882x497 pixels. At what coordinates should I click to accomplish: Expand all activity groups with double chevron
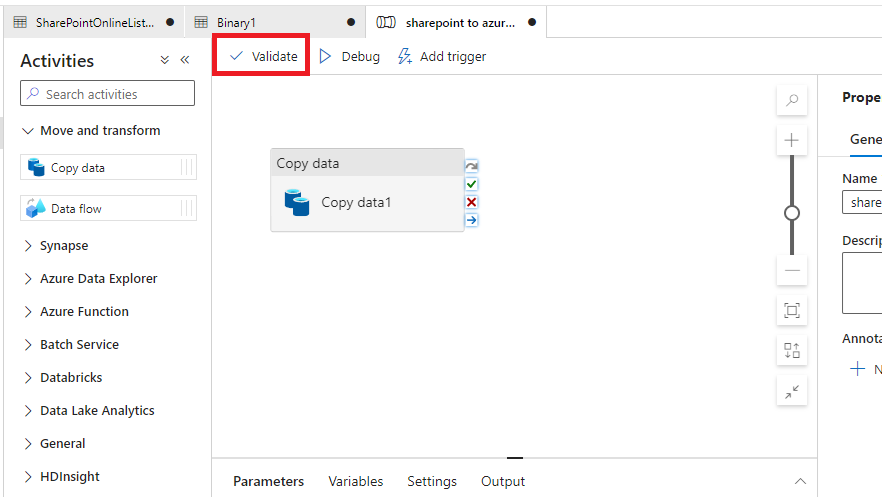pyautogui.click(x=164, y=60)
